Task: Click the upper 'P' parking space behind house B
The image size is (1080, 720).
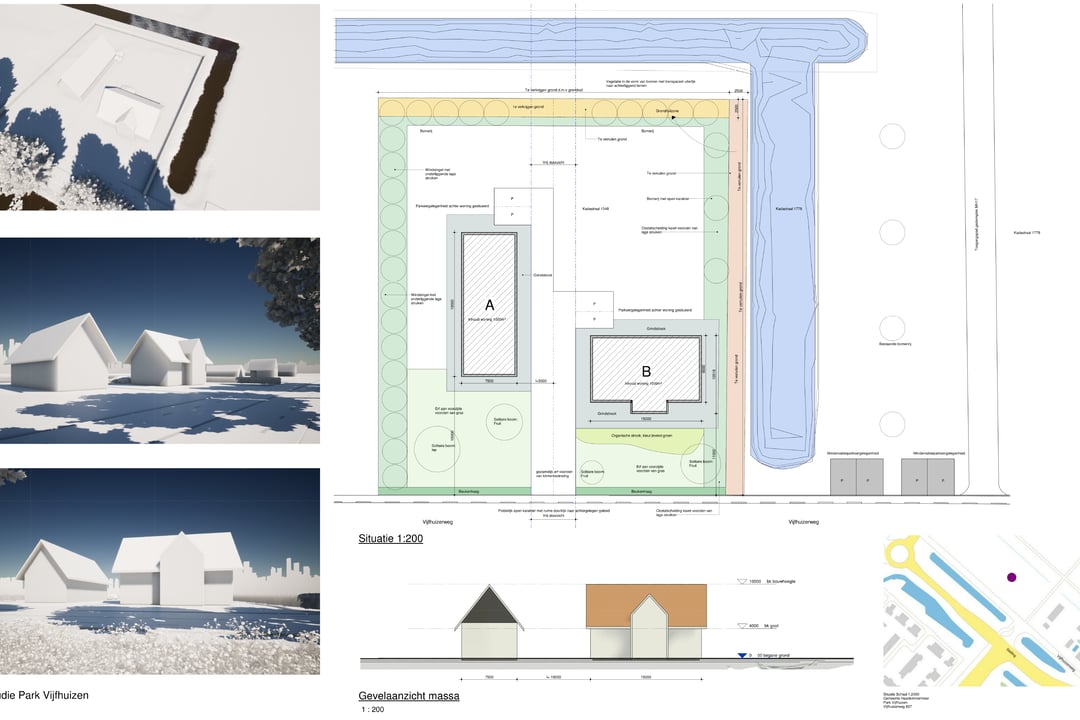Action: click(594, 303)
